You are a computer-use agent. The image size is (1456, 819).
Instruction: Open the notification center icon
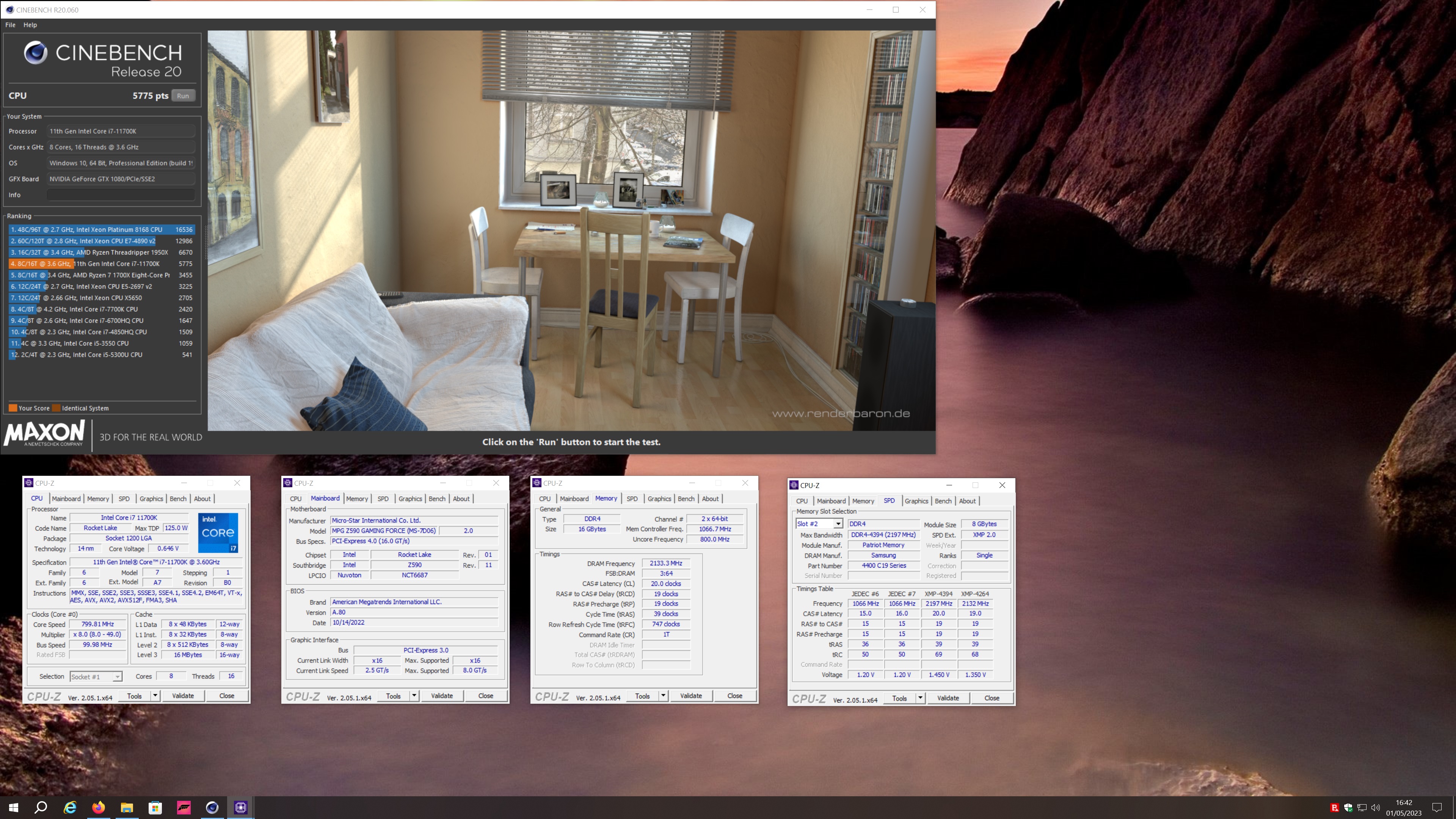[x=1436, y=807]
